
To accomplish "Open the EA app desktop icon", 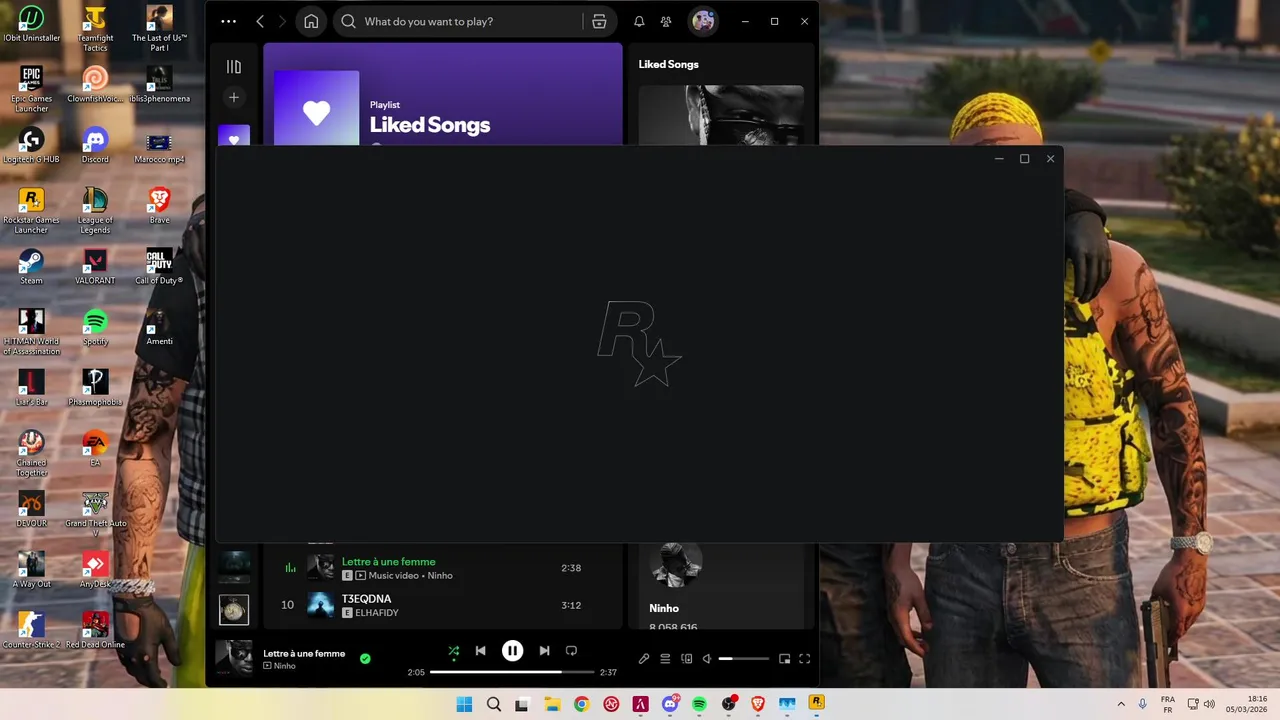I will (95, 449).
